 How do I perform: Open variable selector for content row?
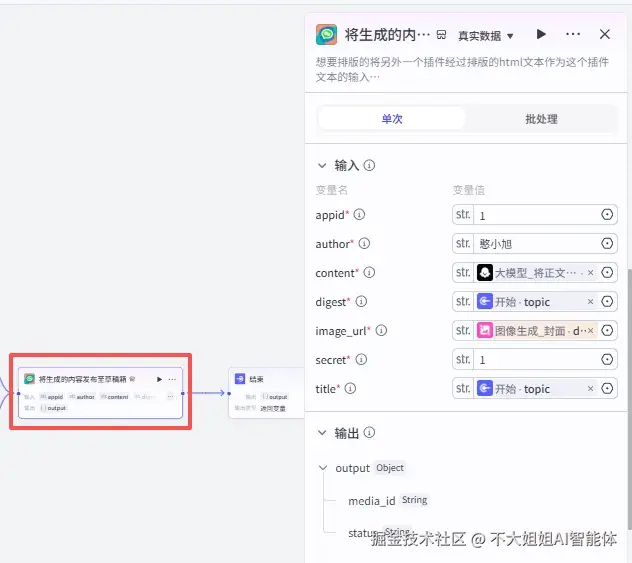click(x=607, y=272)
